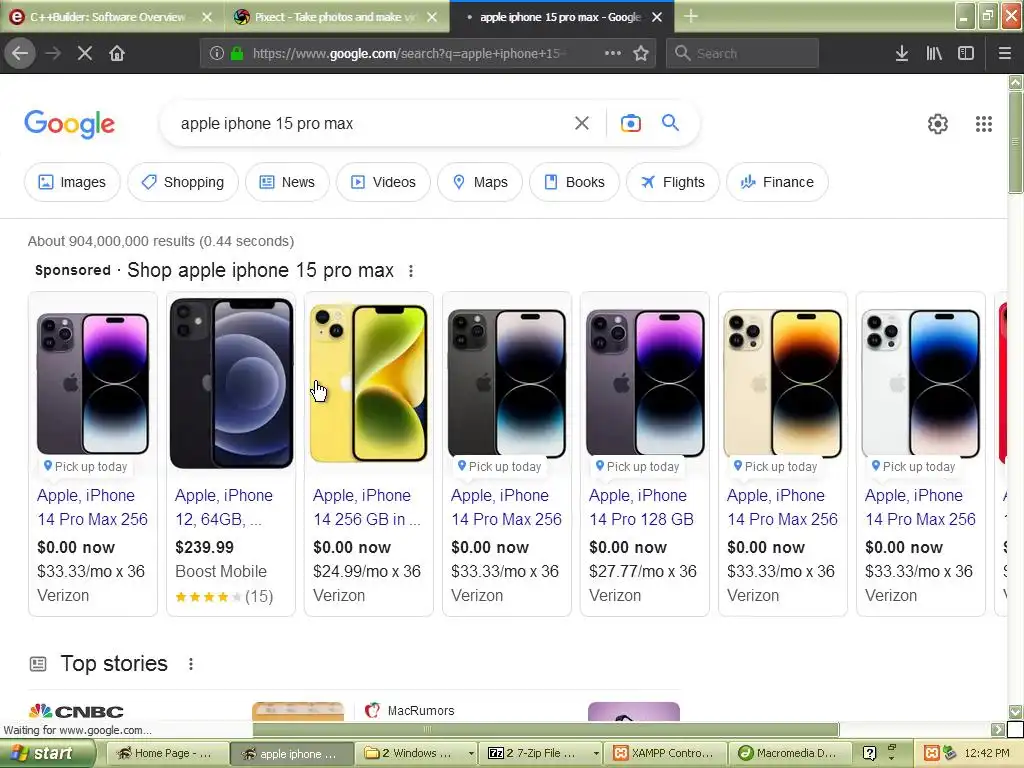1024x768 pixels.
Task: Click the yellow iPhone 14 product image
Action: pyautogui.click(x=369, y=383)
